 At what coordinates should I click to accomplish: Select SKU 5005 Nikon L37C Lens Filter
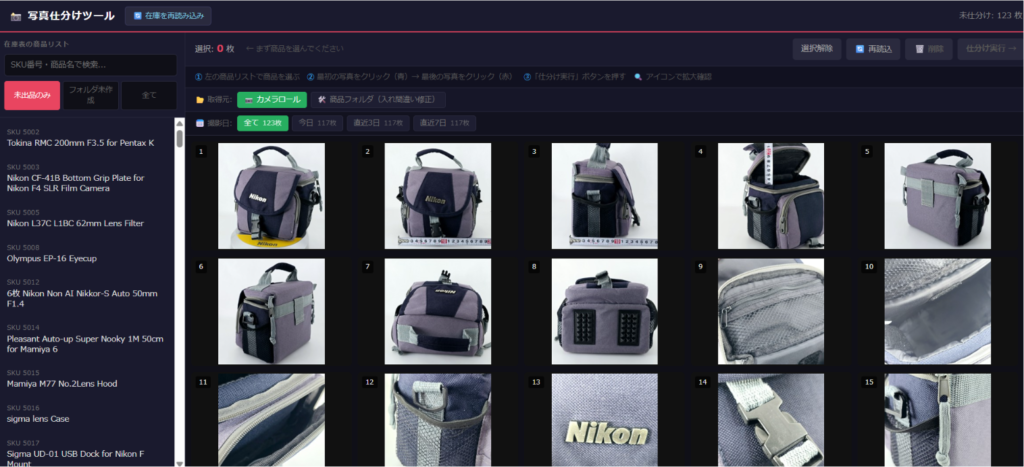coord(88,218)
